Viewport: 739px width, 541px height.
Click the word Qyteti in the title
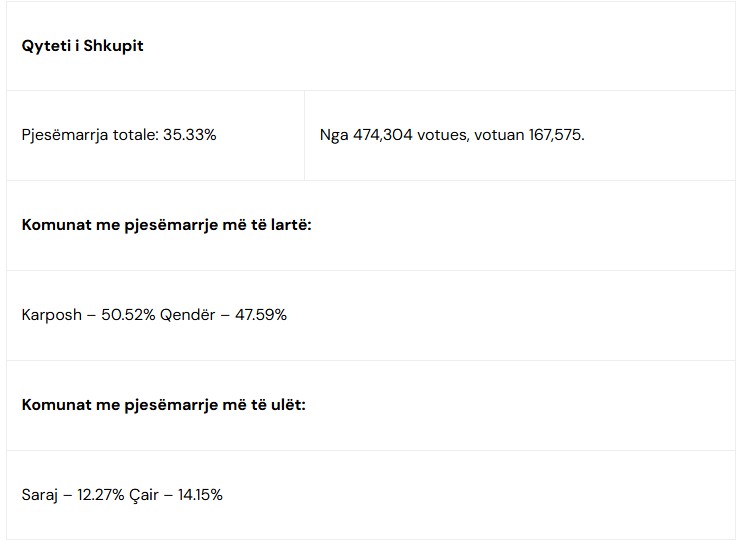45,46
